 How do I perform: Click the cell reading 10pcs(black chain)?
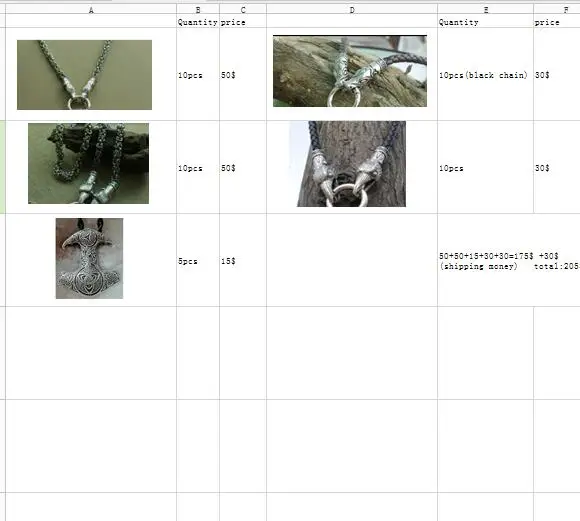[485, 75]
